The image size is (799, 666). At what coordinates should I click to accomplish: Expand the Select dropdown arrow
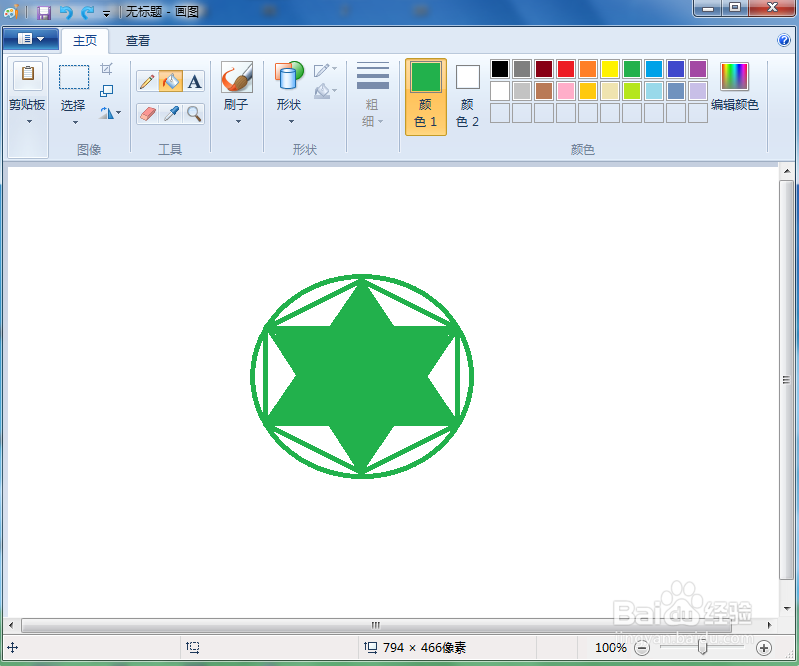[75, 122]
